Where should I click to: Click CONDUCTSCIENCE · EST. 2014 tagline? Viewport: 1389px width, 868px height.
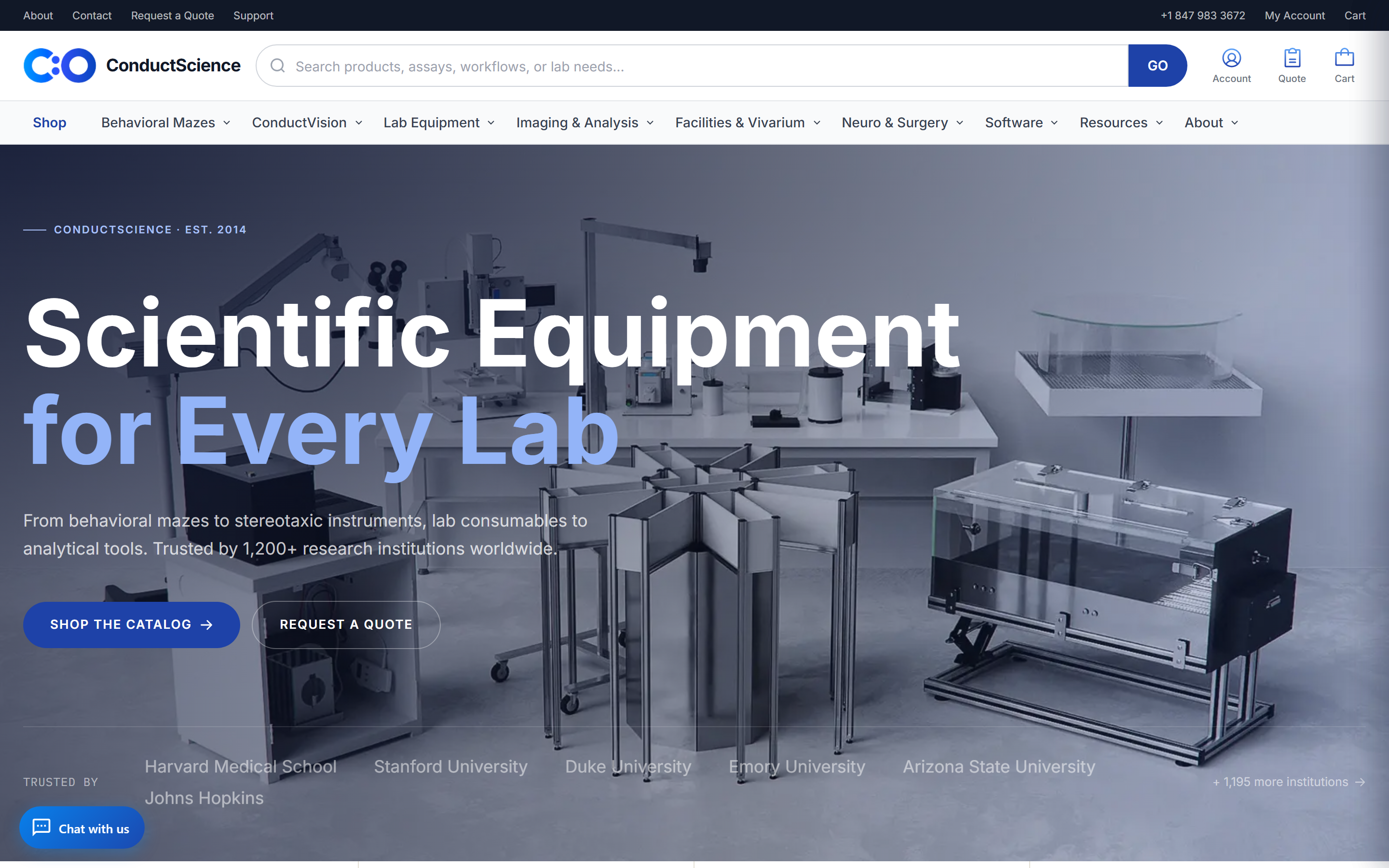[150, 230]
